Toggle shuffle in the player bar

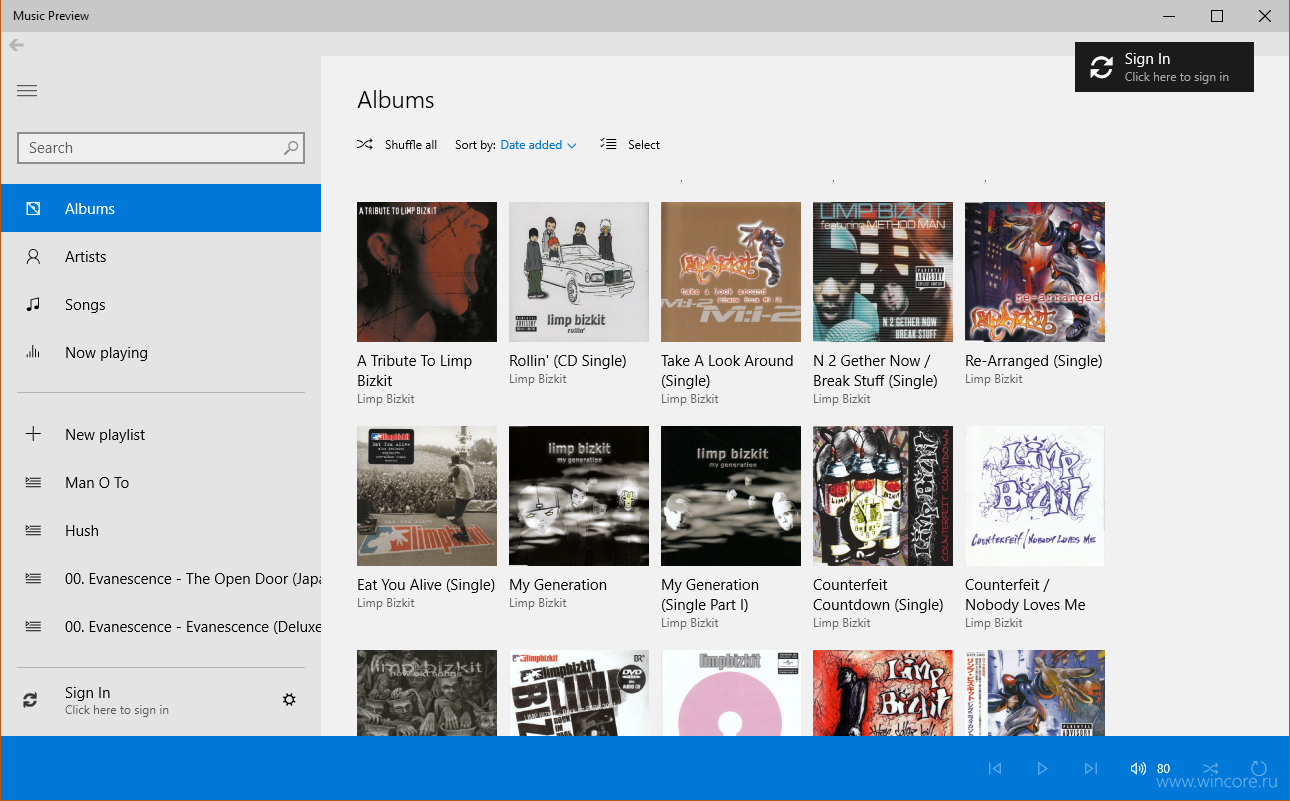pyautogui.click(x=1211, y=769)
